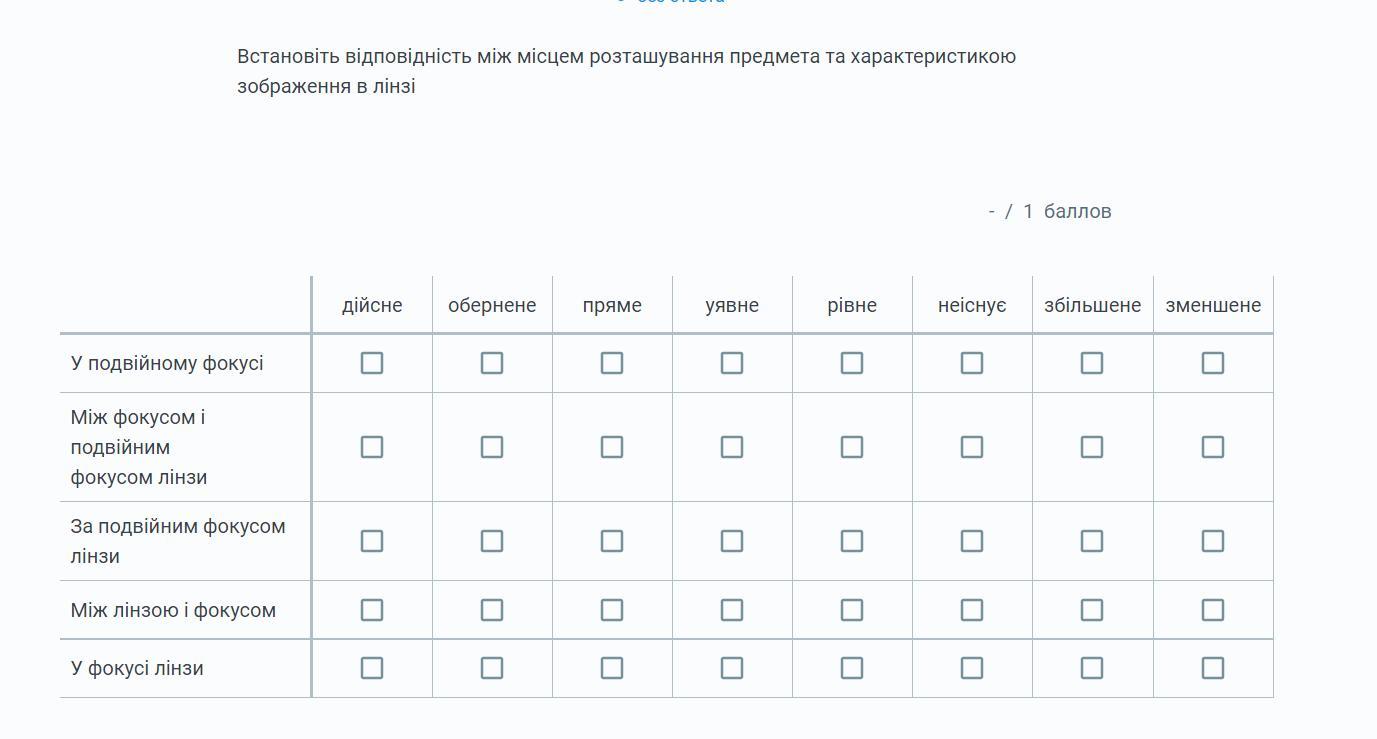This screenshot has width=1377, height=739.
Task: Check 'обернене' for 'У подвійному фокусі'
Action: (x=491, y=363)
